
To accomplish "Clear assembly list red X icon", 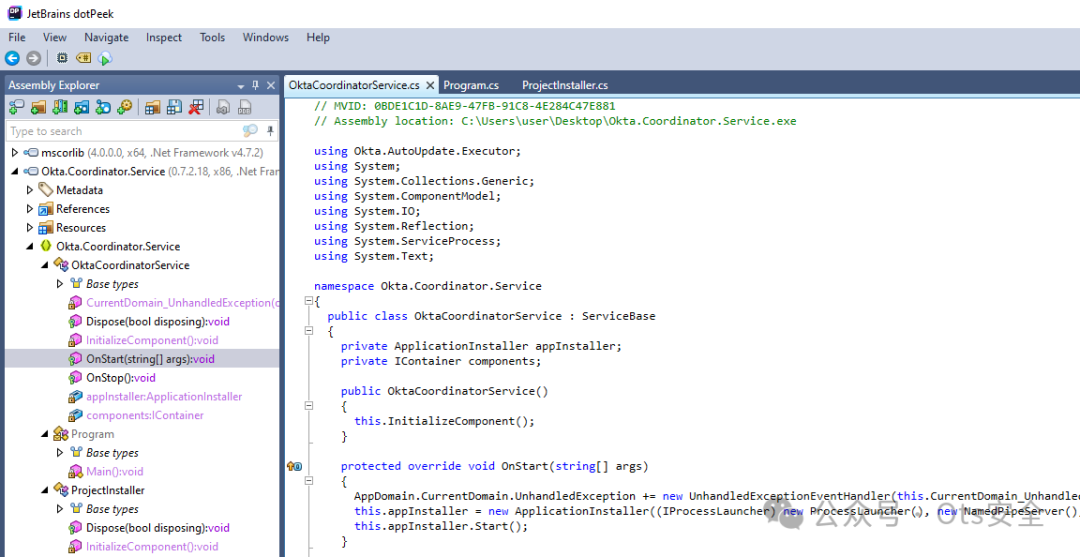I will [x=196, y=107].
